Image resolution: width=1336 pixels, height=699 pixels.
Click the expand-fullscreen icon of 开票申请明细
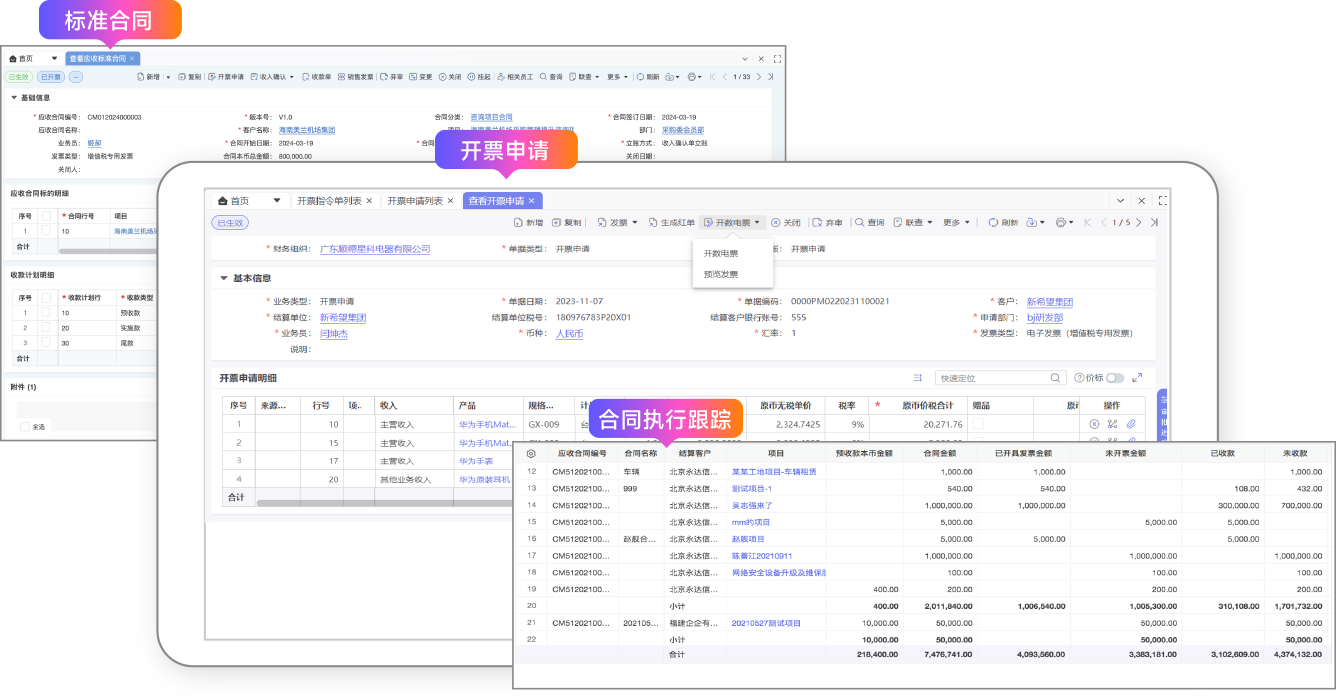pos(1137,378)
